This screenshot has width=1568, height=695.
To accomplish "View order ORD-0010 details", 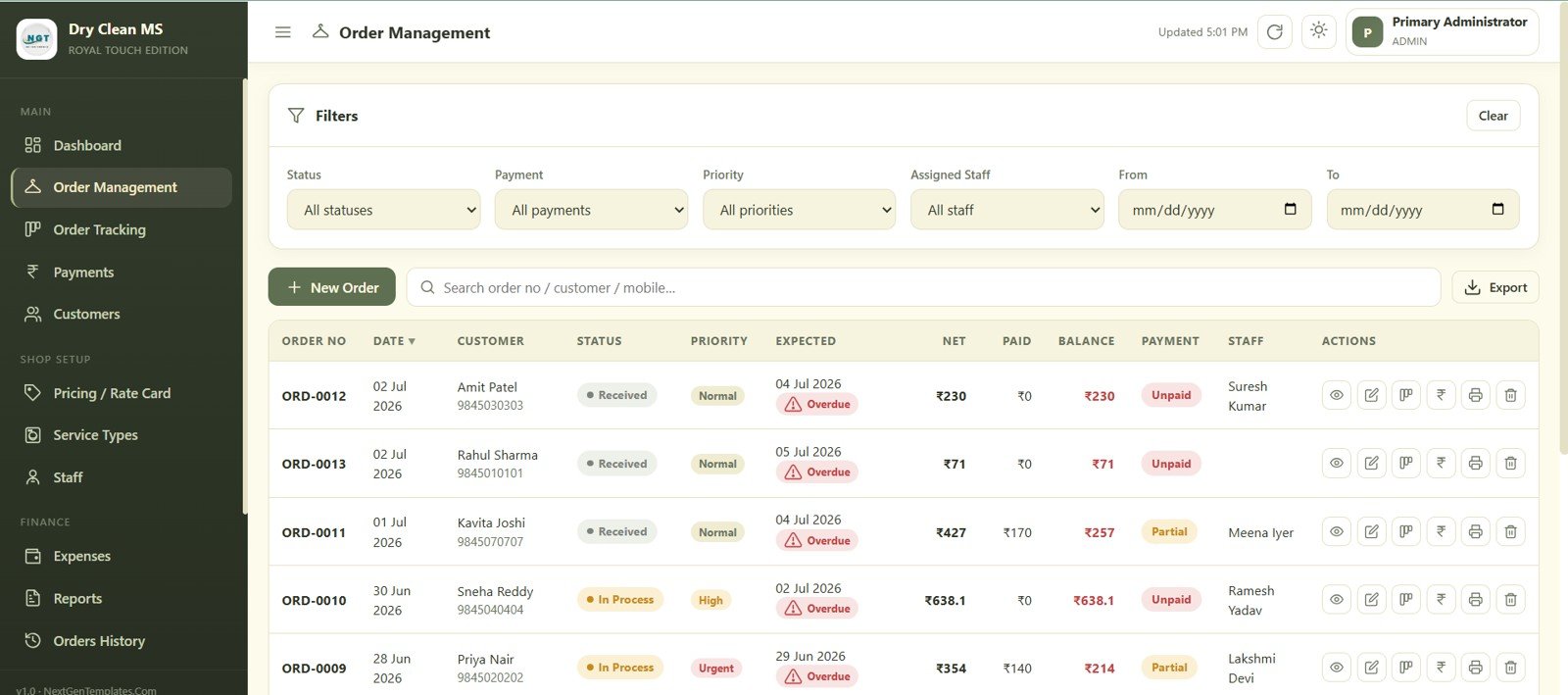I will tap(1337, 599).
